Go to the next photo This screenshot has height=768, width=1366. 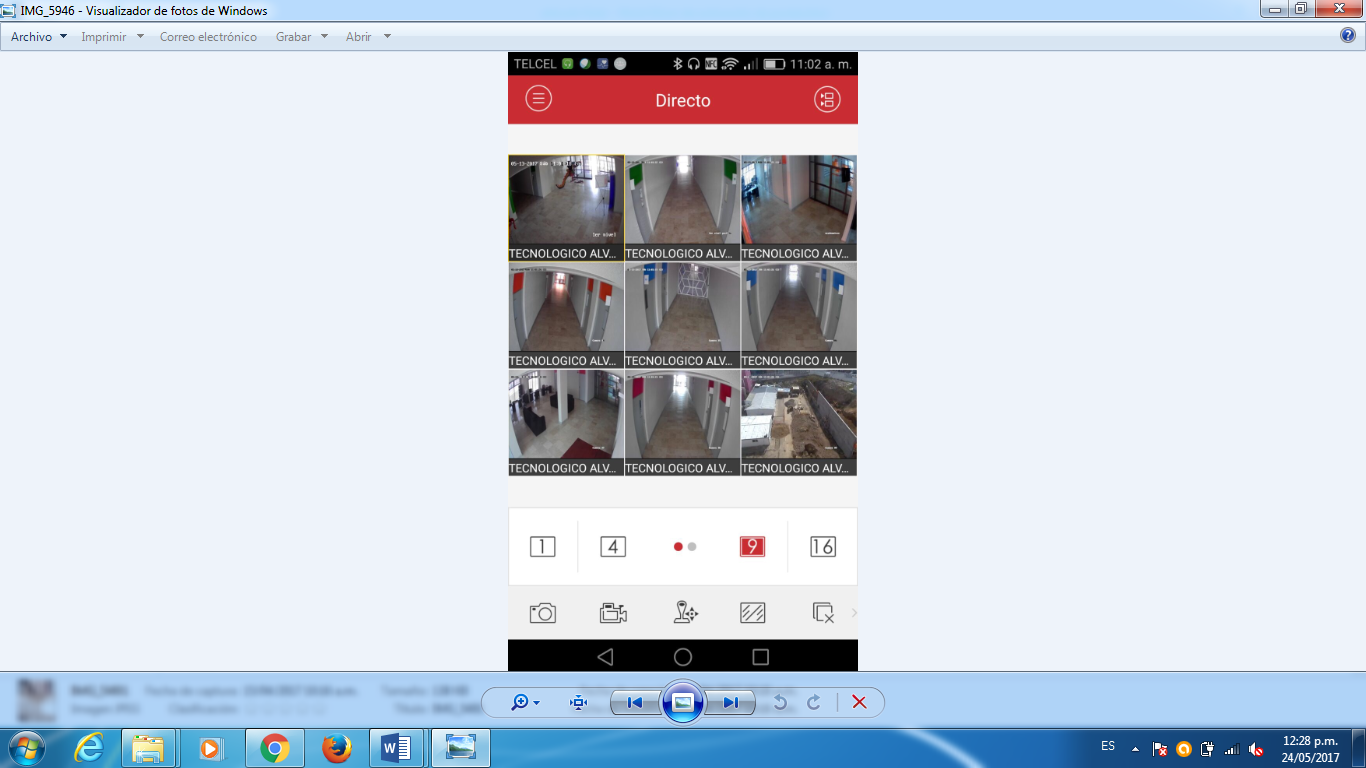(731, 703)
